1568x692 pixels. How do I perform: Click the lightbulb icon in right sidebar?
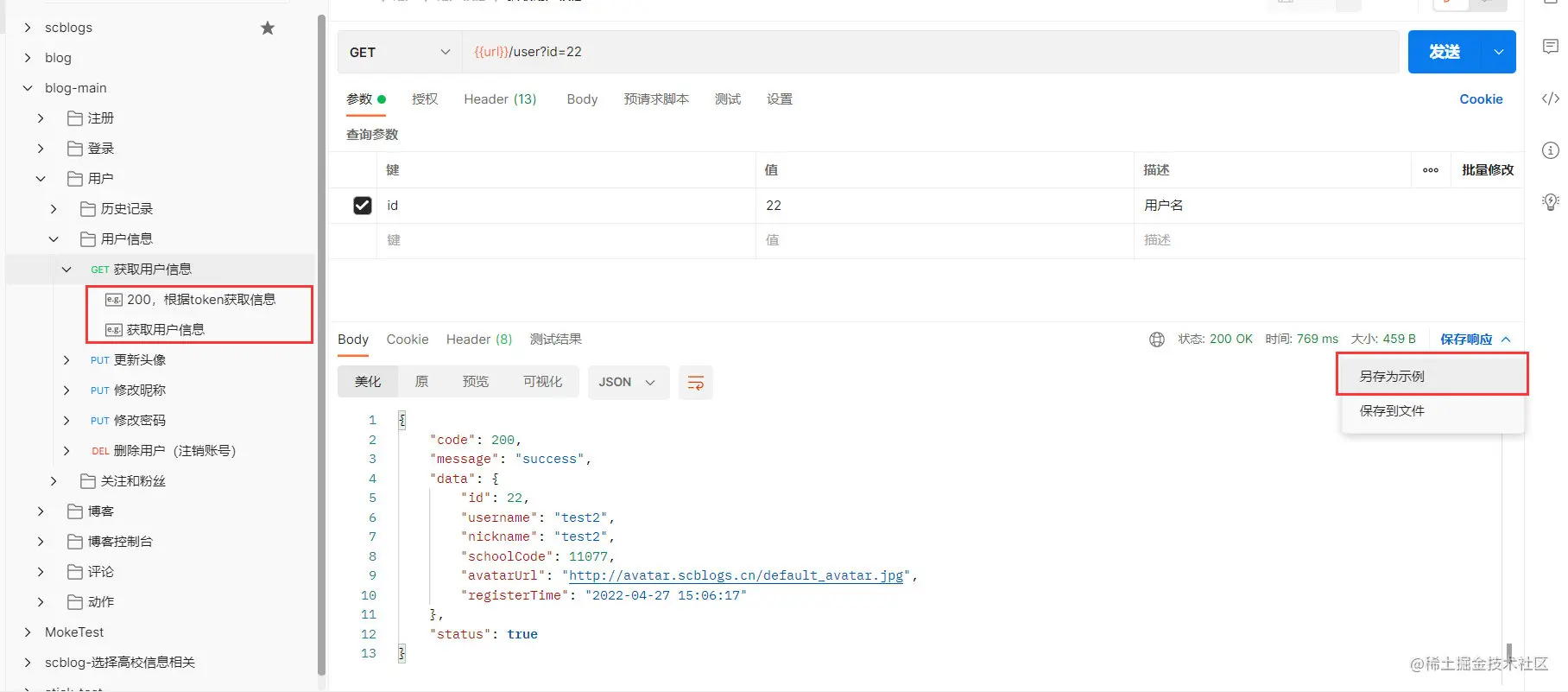coord(1550,202)
